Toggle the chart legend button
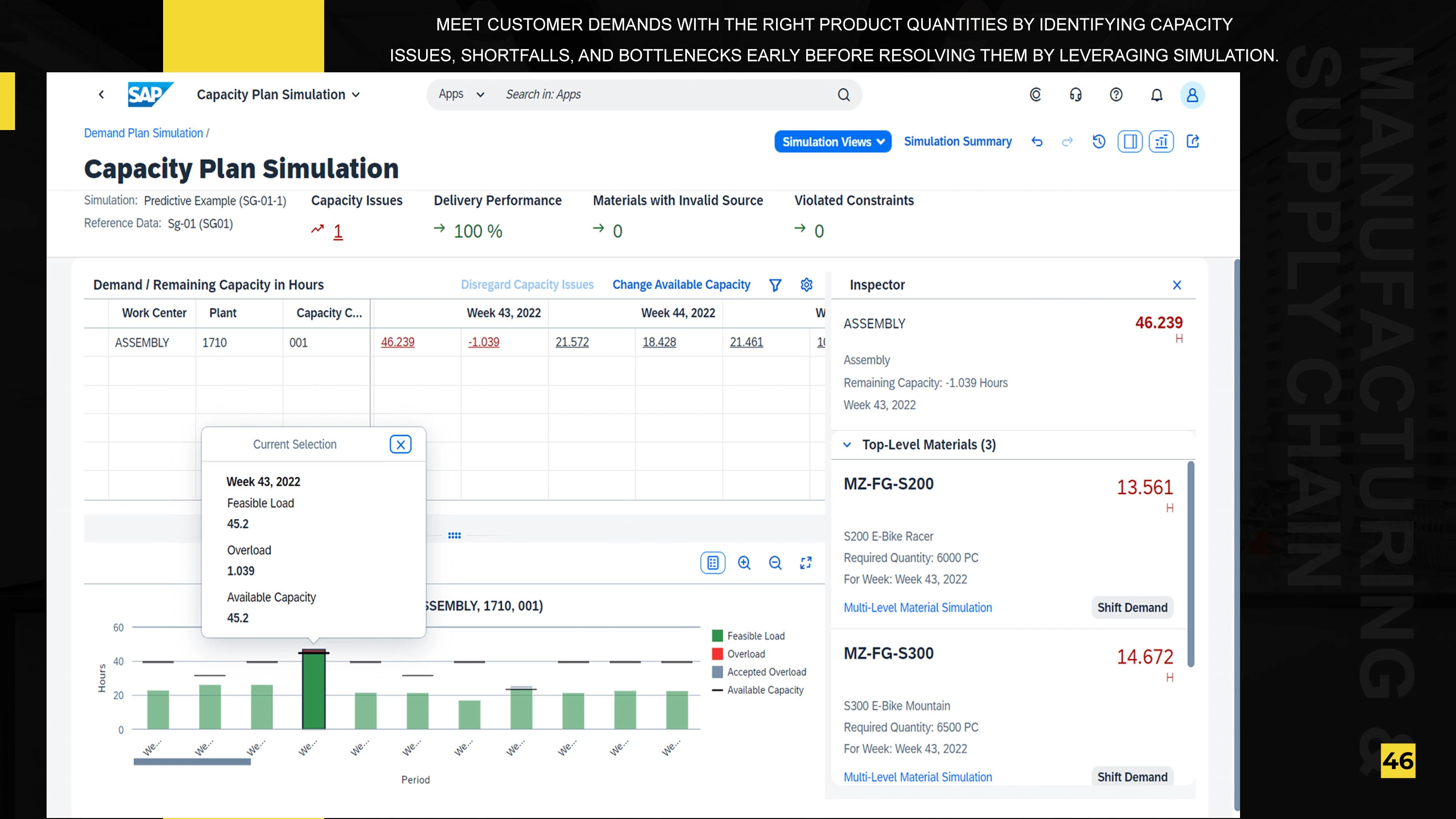 (713, 563)
